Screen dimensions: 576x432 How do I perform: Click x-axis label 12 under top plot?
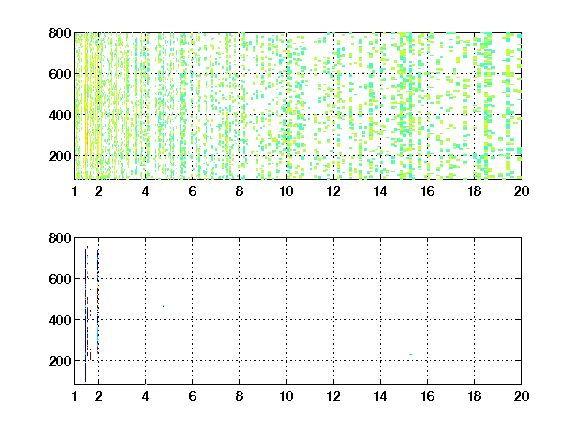coord(333,191)
